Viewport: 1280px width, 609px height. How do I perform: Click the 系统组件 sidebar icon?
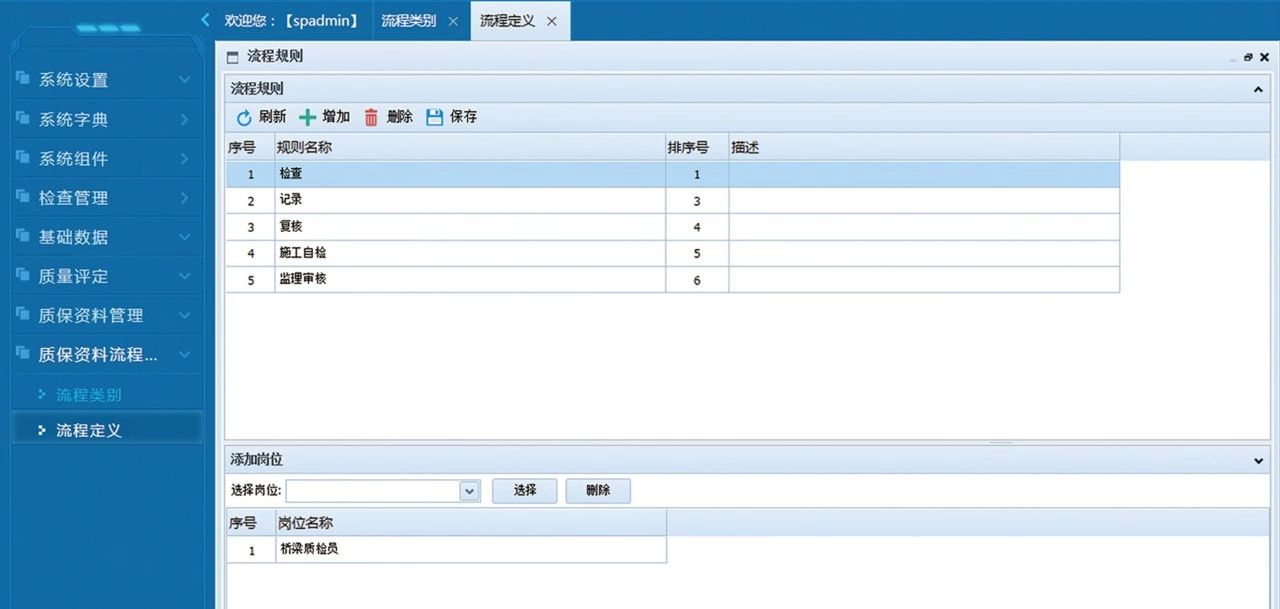coord(22,157)
